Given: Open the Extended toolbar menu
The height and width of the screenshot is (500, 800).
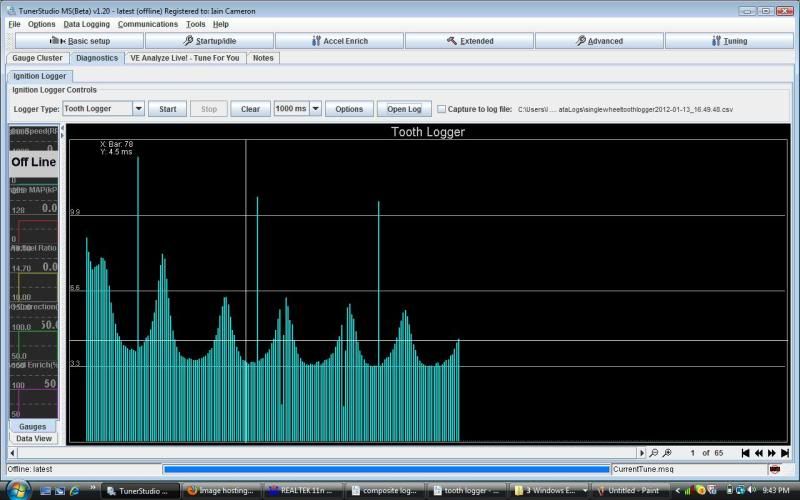Looking at the screenshot, I should [x=469, y=41].
